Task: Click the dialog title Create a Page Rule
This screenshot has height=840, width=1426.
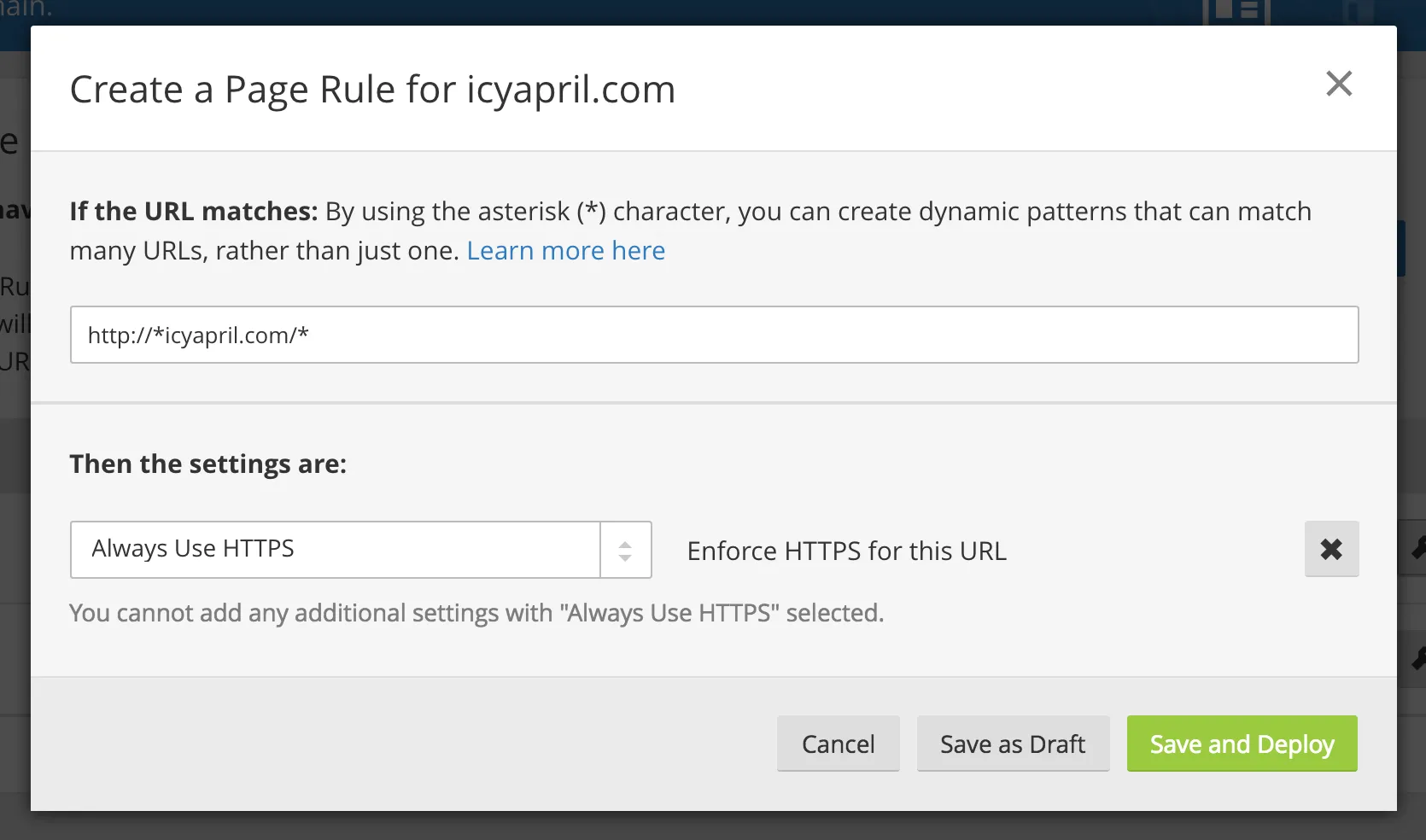Action: [373, 88]
